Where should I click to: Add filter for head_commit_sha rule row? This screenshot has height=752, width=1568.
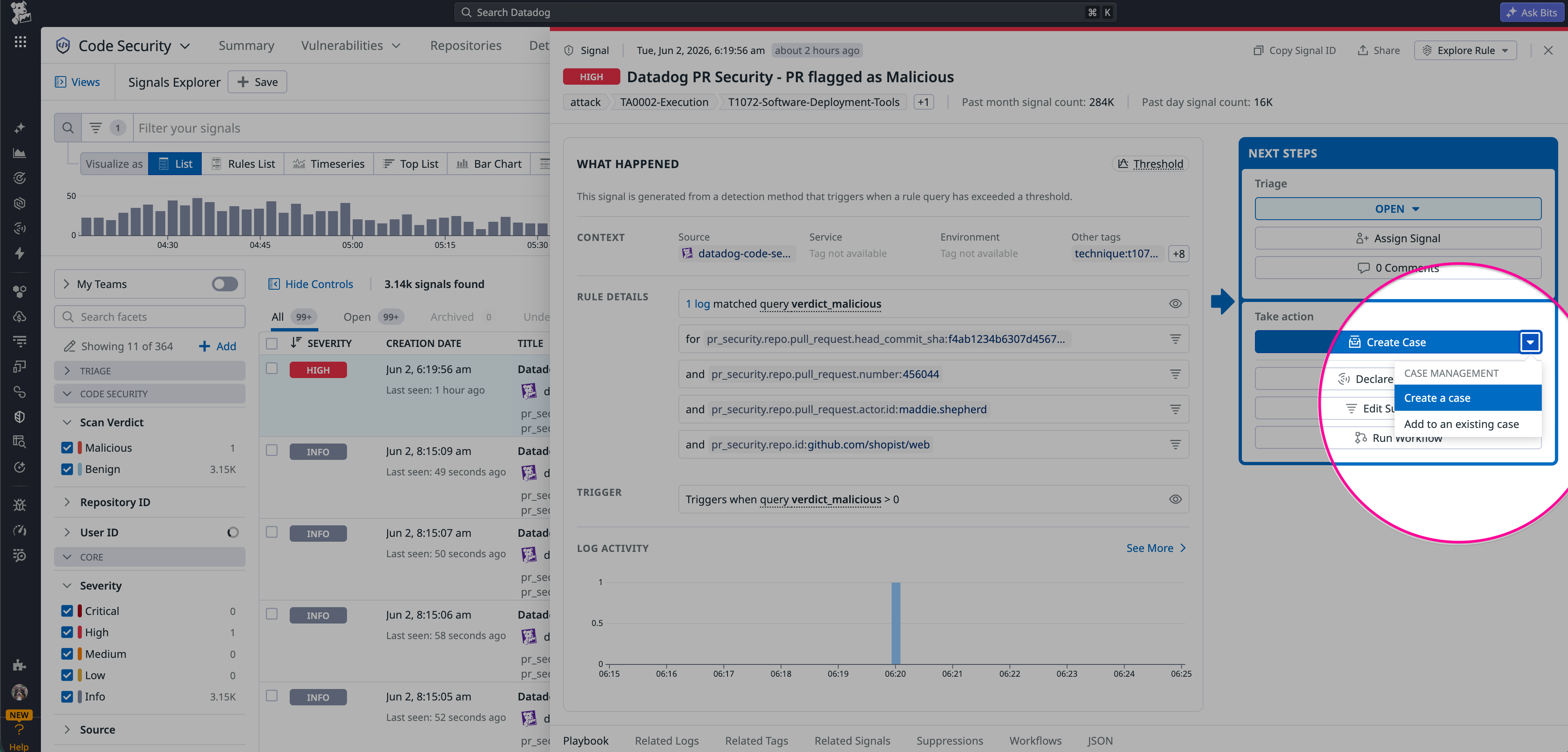click(1175, 339)
